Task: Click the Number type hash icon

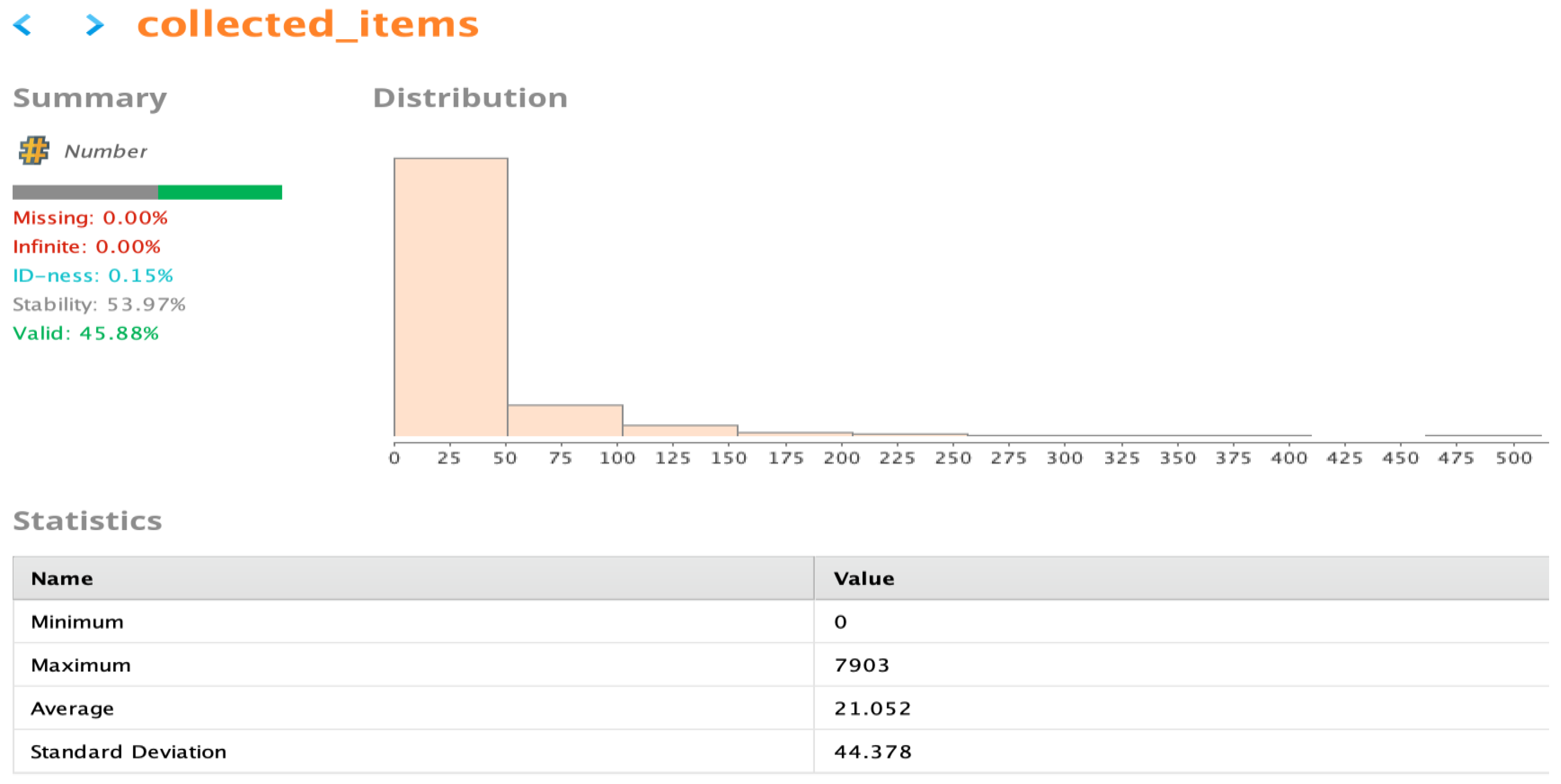Action: [34, 151]
